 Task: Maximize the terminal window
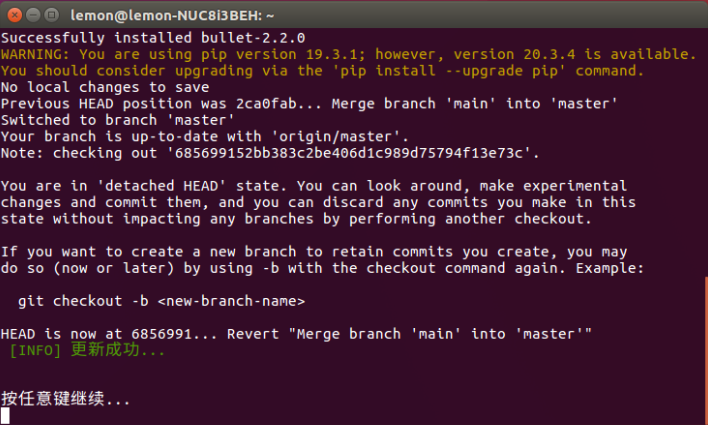click(x=51, y=15)
